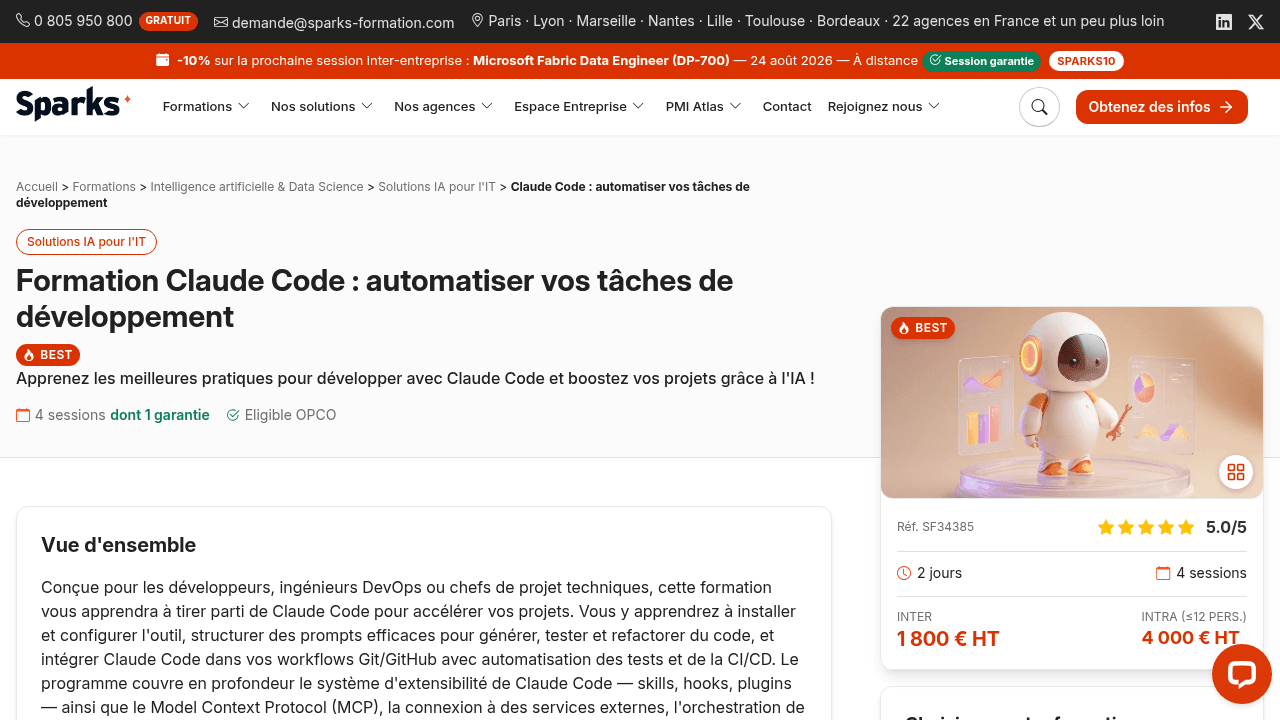Email demande@sparks-formation.com
The width and height of the screenshot is (1280, 720).
point(343,22)
